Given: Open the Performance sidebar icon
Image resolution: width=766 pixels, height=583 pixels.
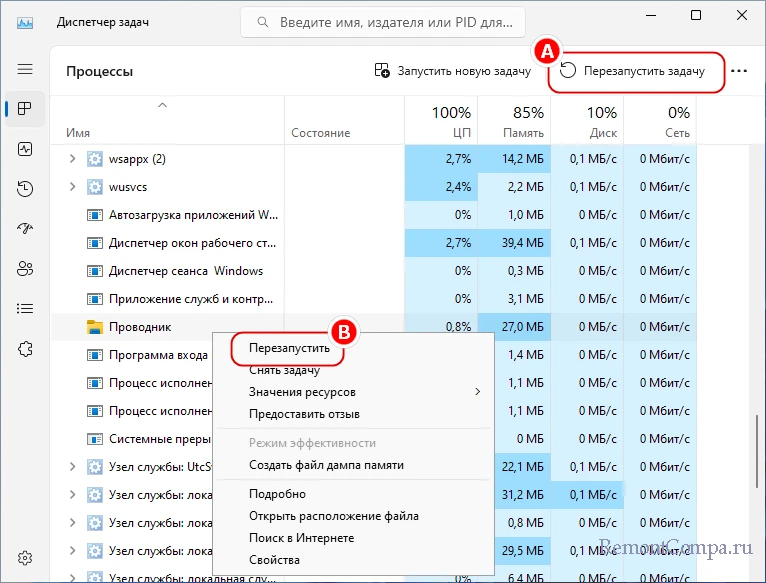Looking at the screenshot, I should [25, 149].
